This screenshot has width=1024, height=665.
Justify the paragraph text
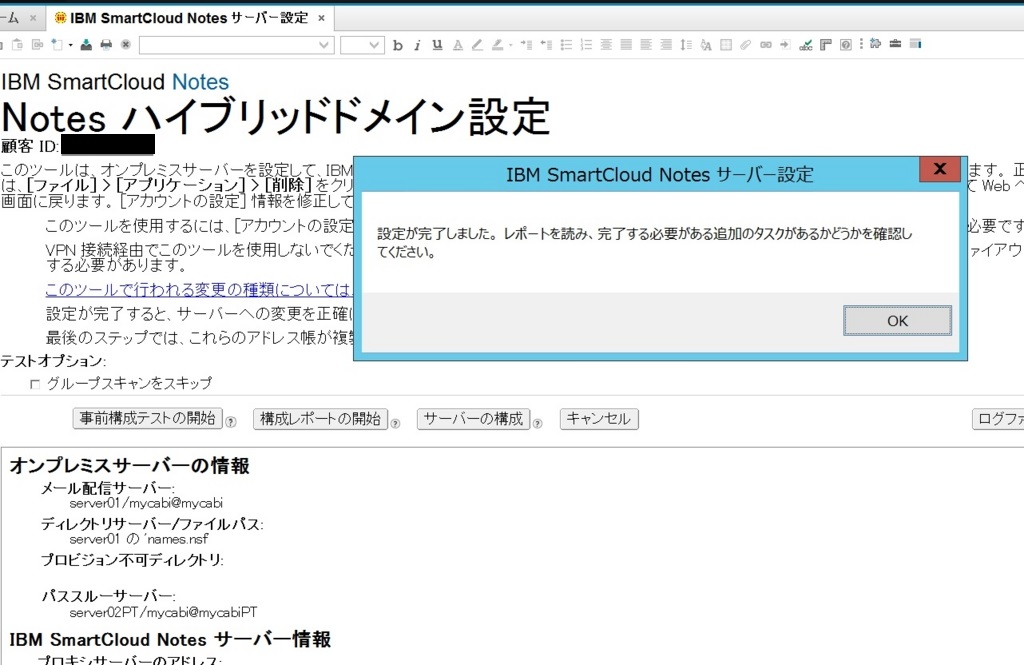[626, 45]
